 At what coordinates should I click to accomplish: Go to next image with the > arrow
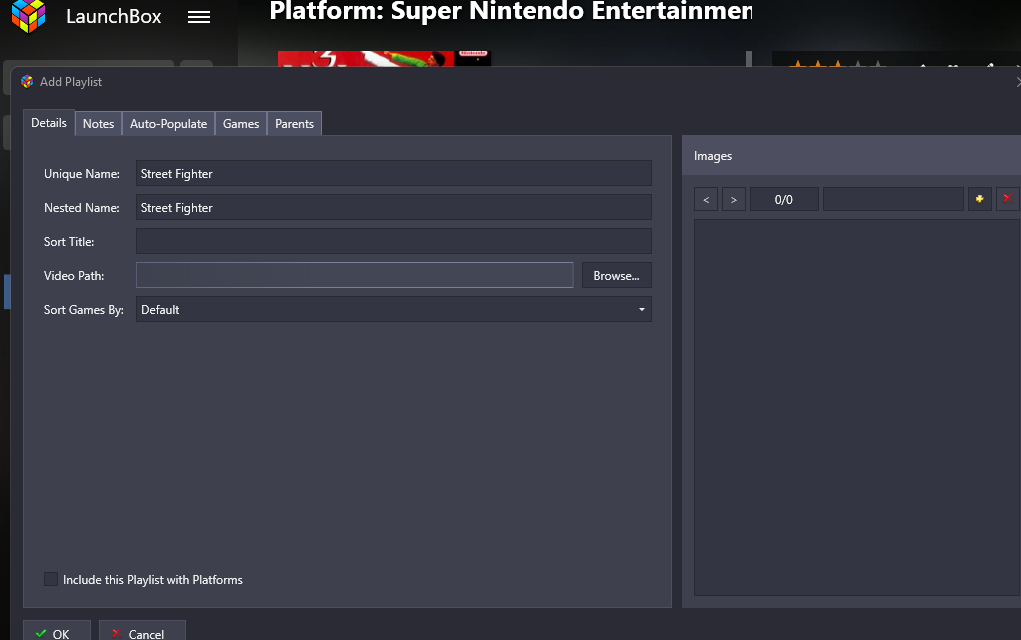pos(734,199)
